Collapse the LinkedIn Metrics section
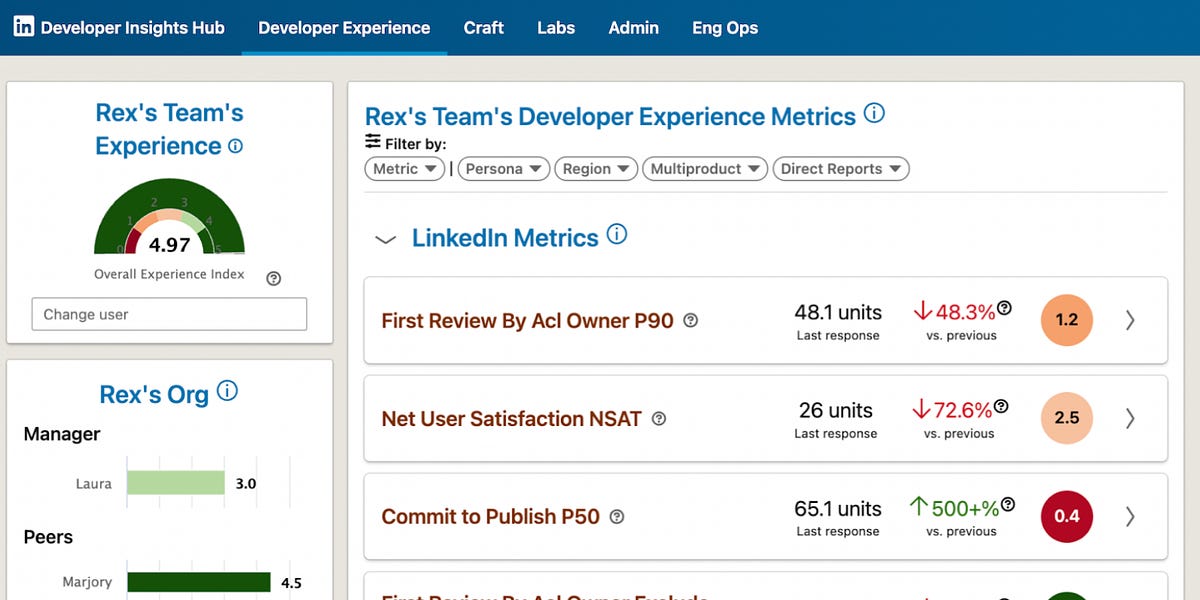Screen dimensions: 1200x600 pos(385,239)
